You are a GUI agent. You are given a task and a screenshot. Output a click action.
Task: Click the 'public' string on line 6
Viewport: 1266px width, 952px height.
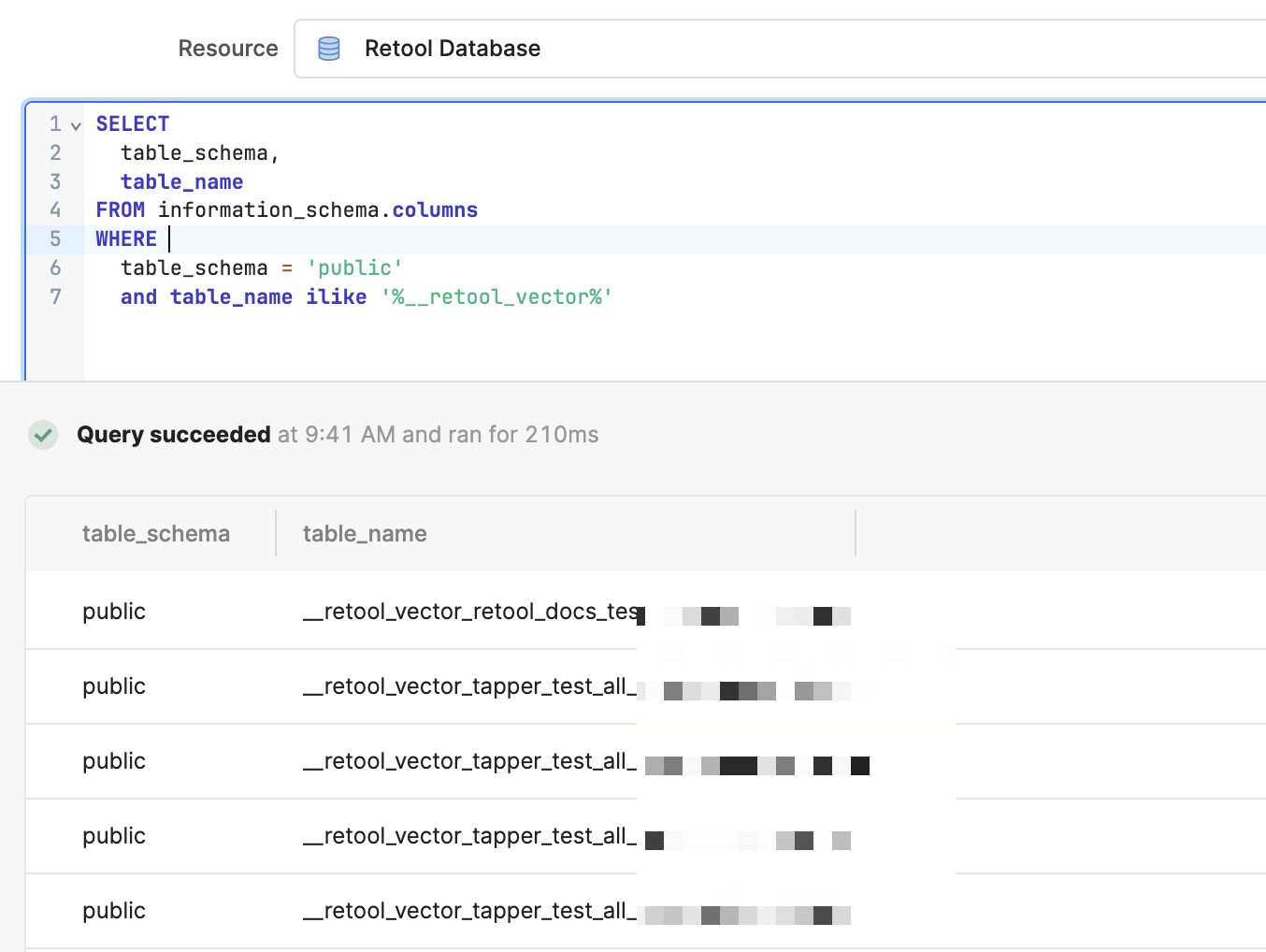click(354, 268)
